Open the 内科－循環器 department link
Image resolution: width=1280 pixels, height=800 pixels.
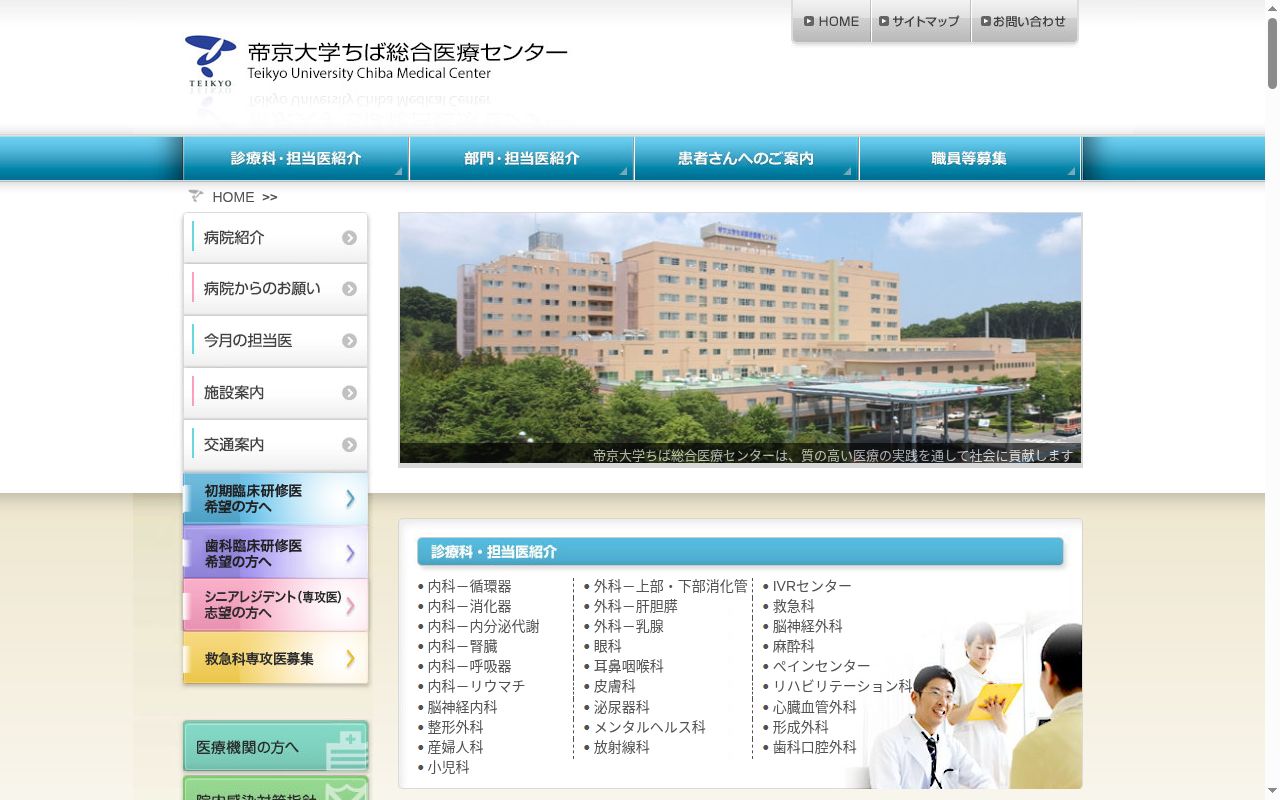pos(469,586)
